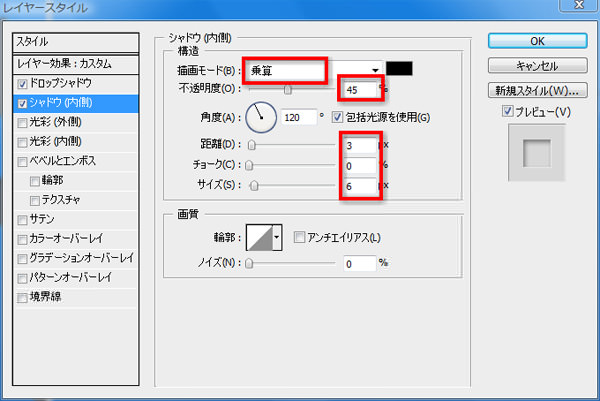Click the ノイズ percent value field
Viewport: 600px width, 401px height.
pos(360,264)
